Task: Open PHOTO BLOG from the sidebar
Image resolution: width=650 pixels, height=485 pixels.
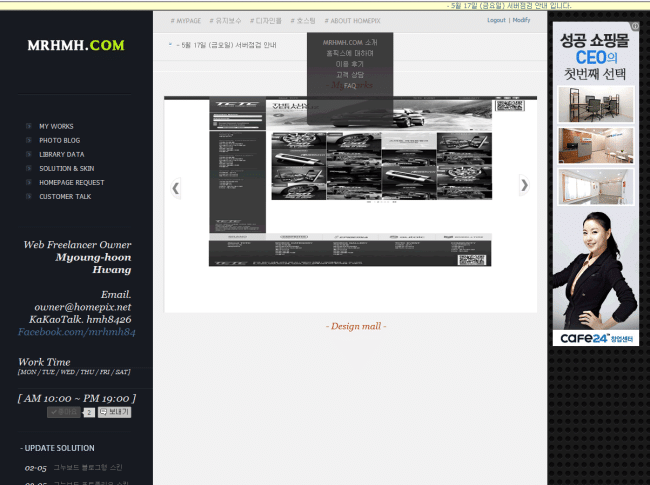Action: pos(59,141)
